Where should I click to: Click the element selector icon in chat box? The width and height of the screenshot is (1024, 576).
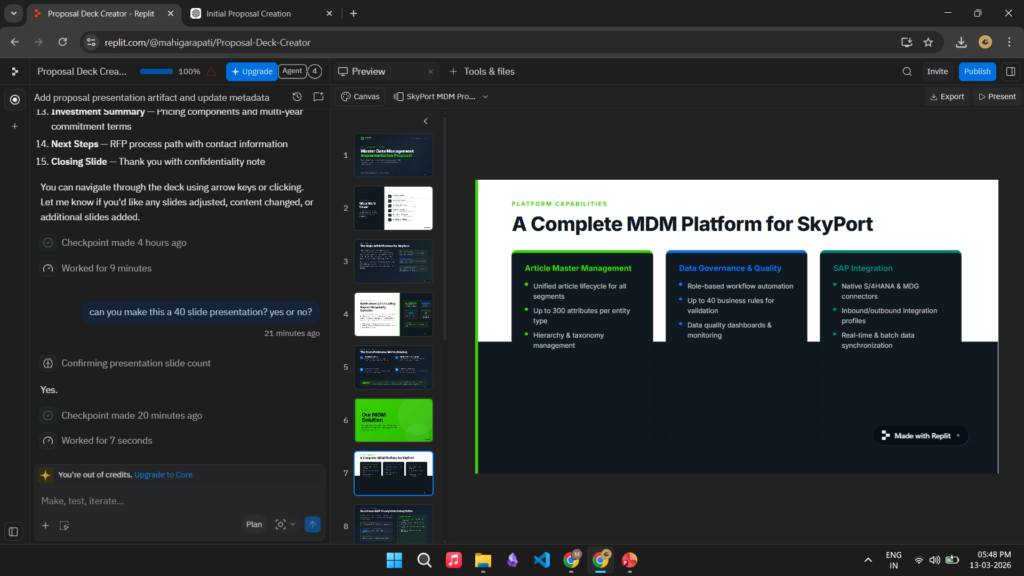64,525
